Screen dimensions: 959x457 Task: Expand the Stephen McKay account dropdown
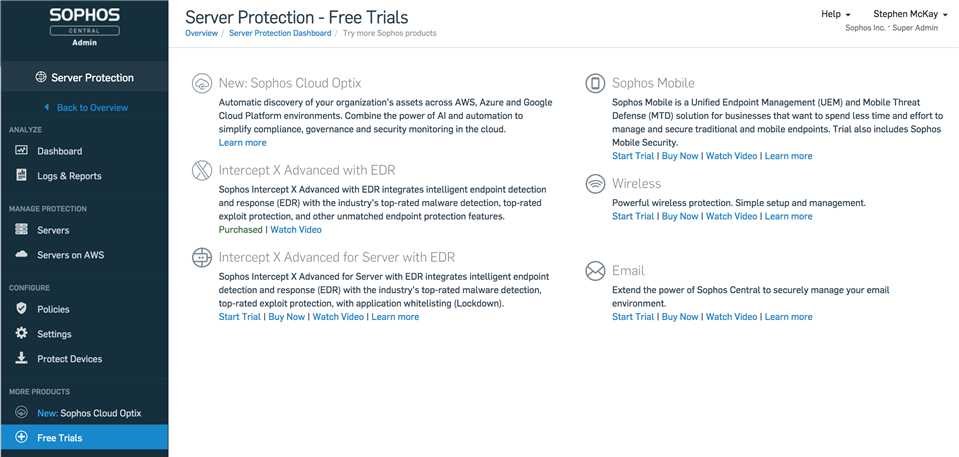(x=911, y=14)
